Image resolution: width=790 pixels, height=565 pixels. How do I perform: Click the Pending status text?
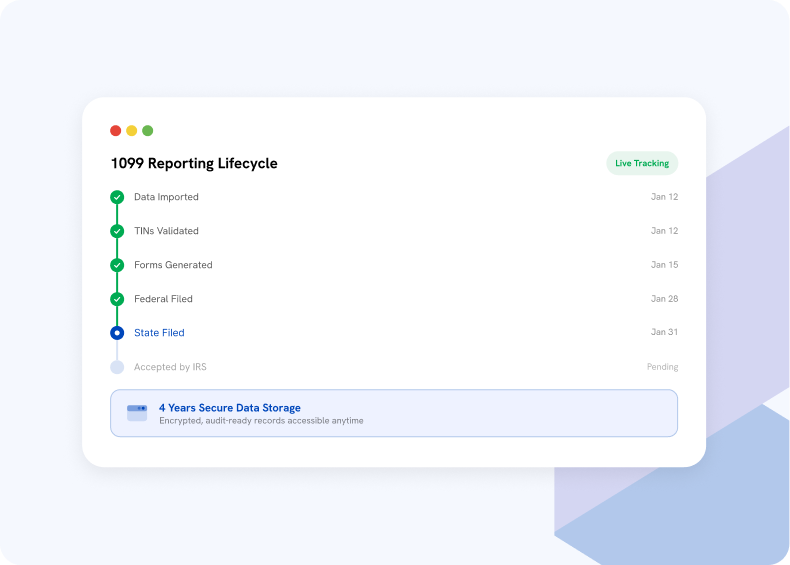coord(663,367)
